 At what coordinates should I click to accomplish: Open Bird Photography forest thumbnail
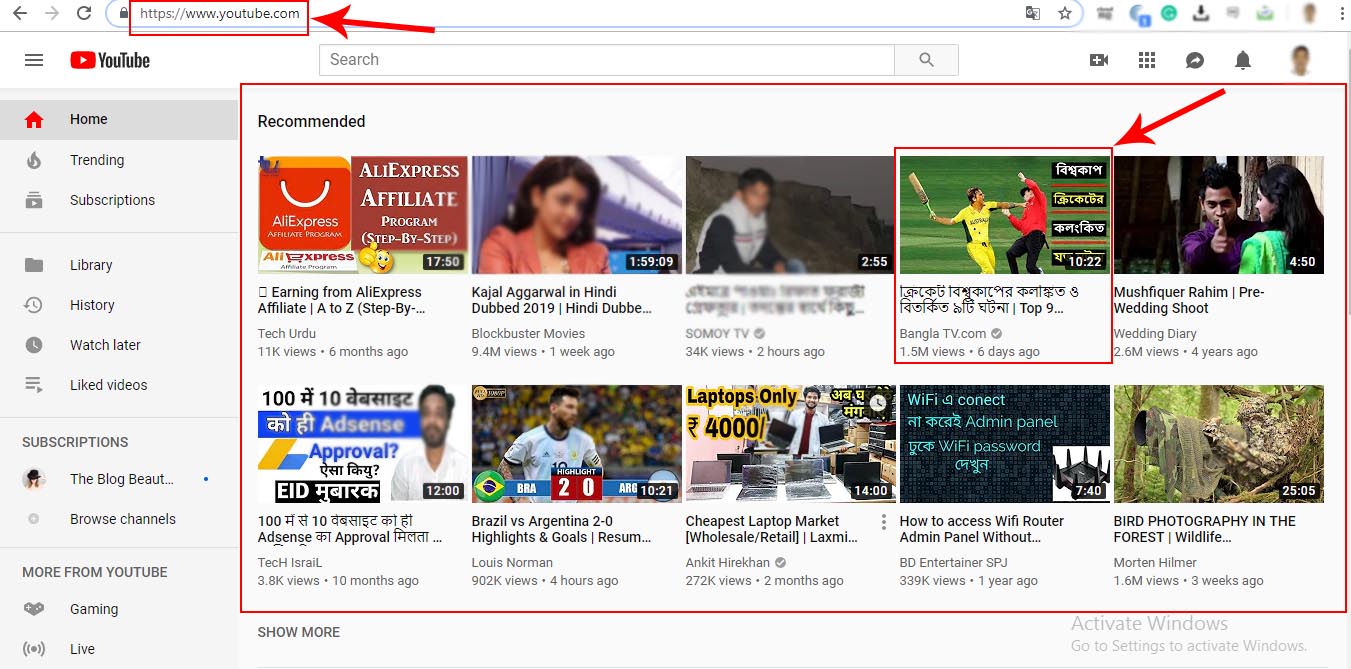tap(1219, 444)
